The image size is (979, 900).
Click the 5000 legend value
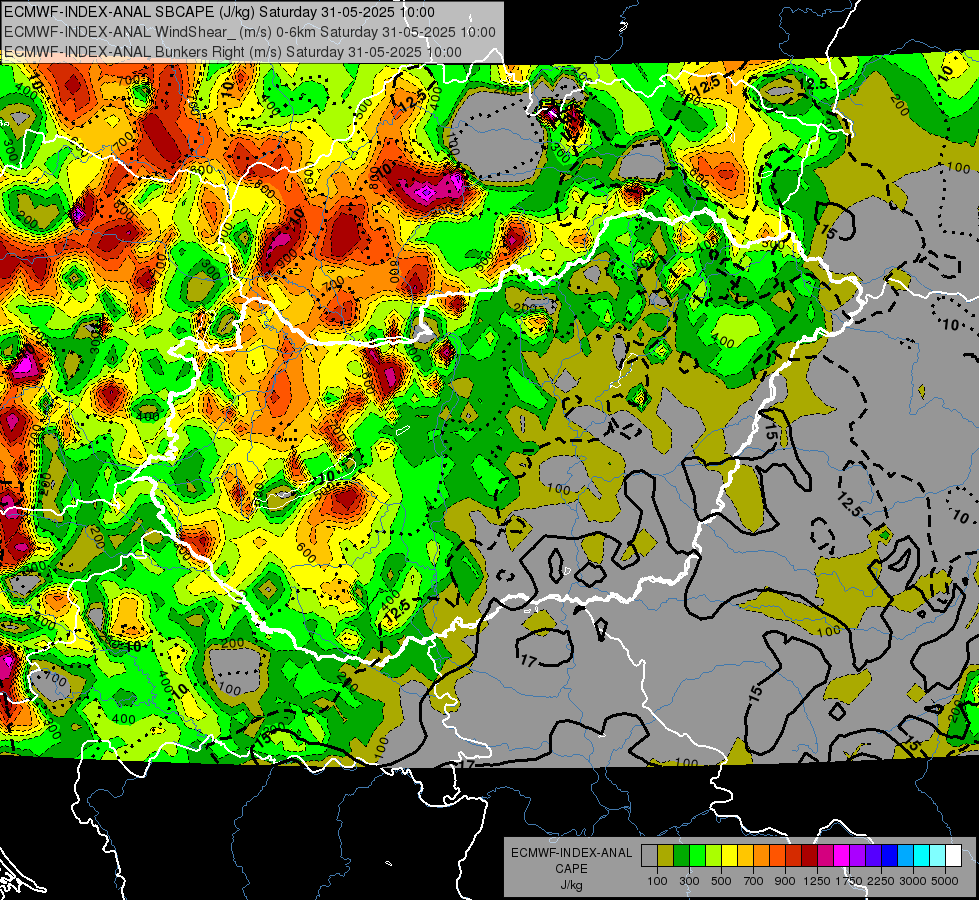click(x=945, y=881)
